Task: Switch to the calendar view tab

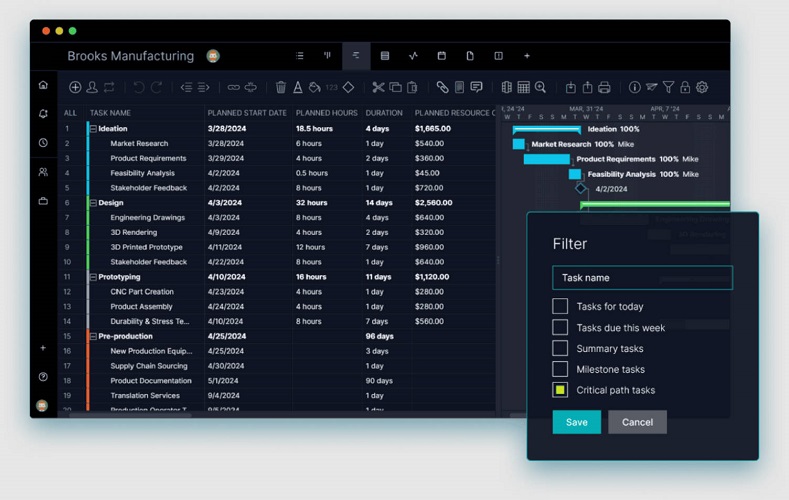Action: coord(441,56)
